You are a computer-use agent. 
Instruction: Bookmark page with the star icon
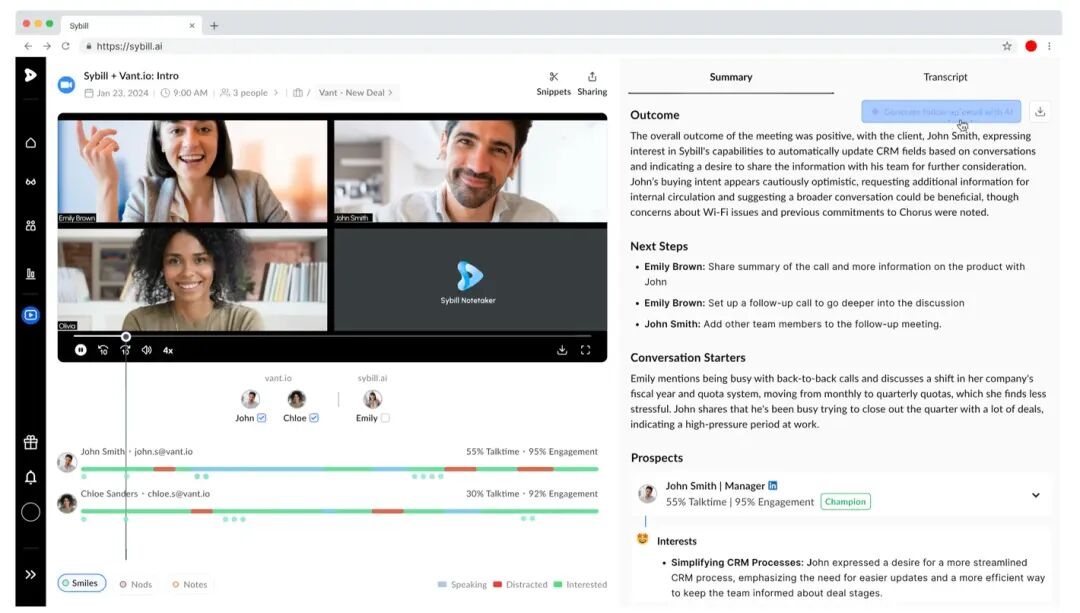click(1007, 46)
